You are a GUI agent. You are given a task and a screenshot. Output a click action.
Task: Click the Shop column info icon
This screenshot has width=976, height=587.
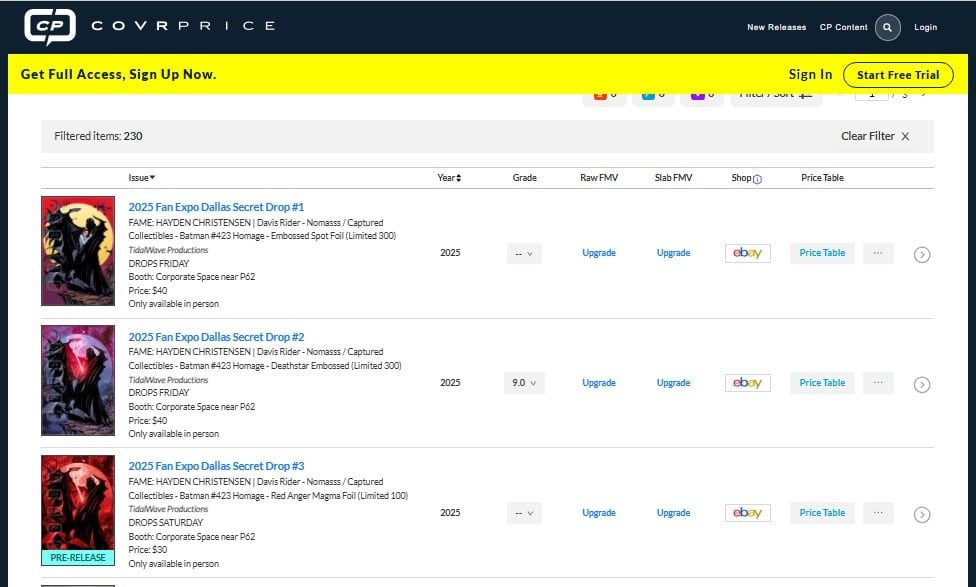[x=757, y=179]
